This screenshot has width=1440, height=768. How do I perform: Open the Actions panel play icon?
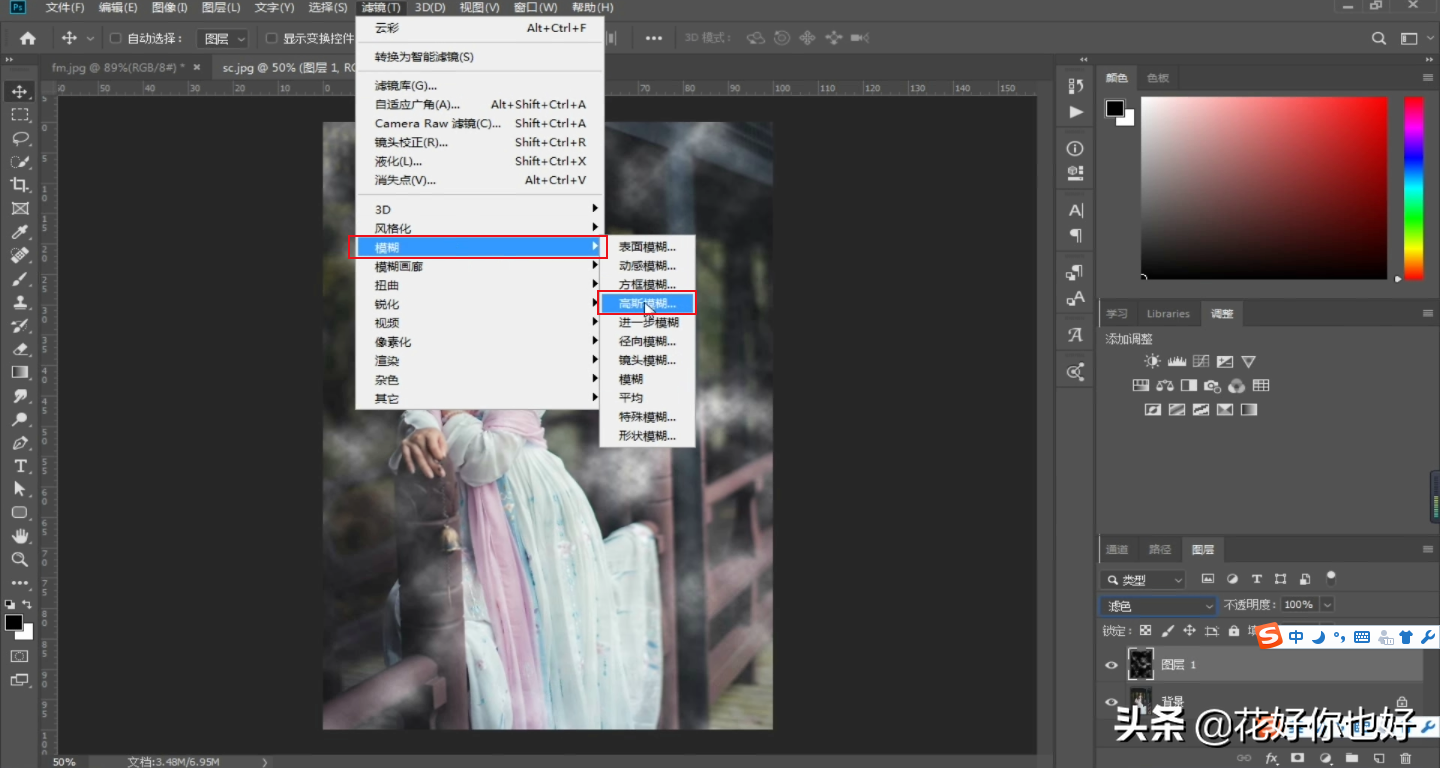pos(1076,112)
